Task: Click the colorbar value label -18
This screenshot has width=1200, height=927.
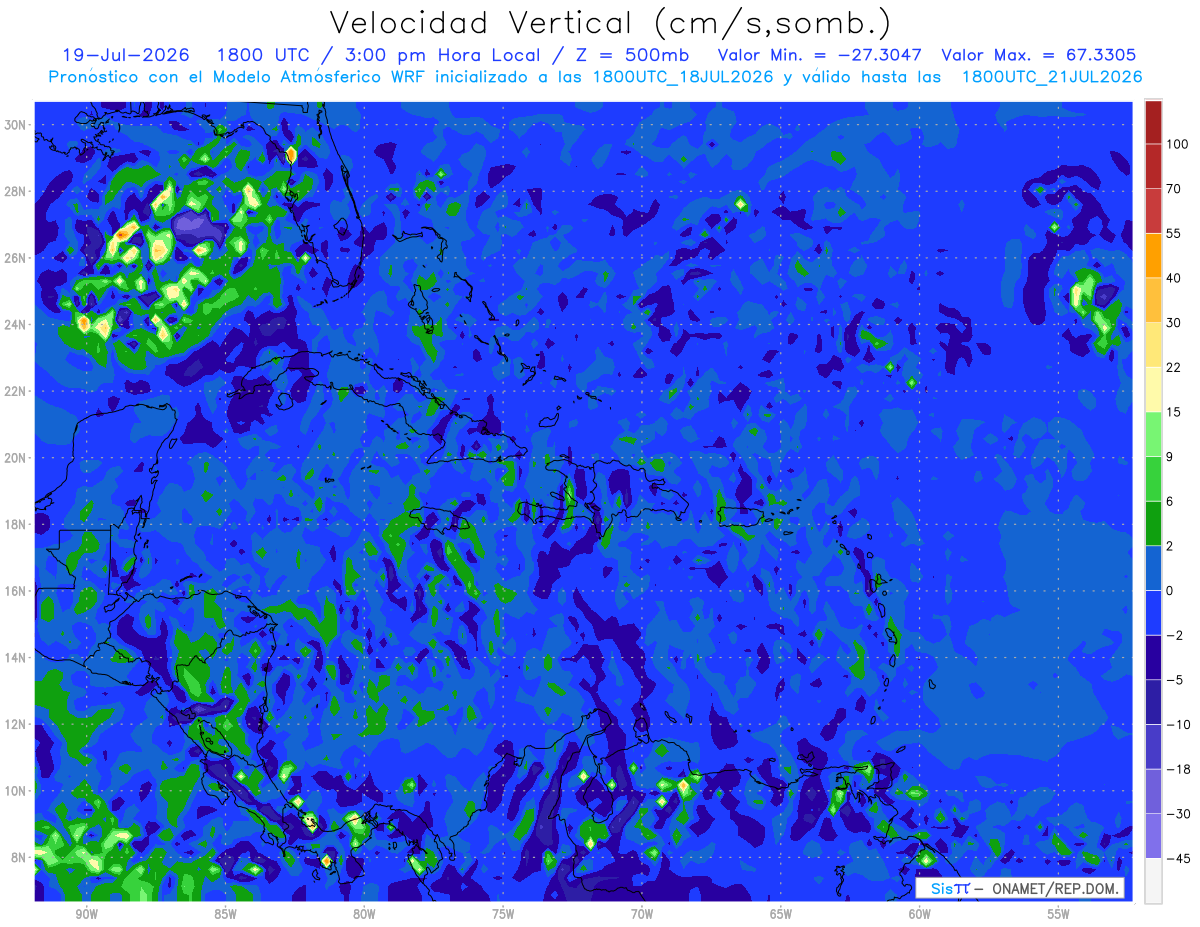Action: click(x=1177, y=769)
